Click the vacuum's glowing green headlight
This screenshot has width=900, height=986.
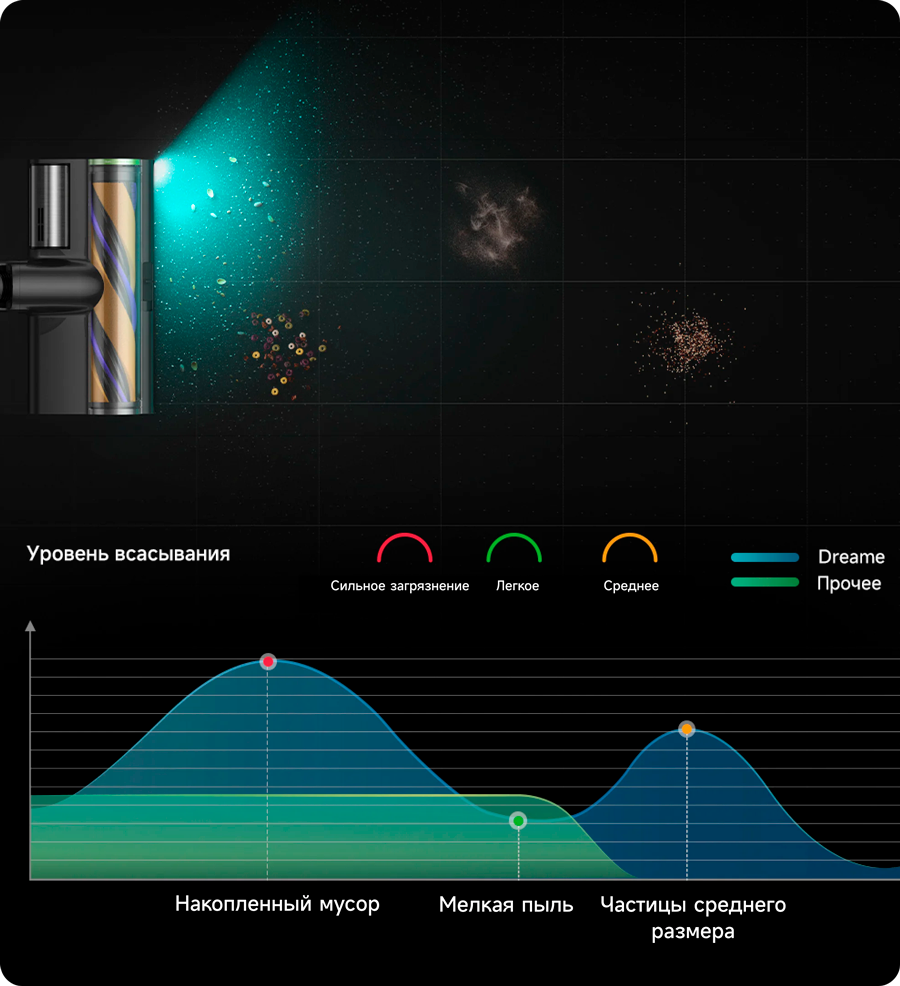coord(161,172)
